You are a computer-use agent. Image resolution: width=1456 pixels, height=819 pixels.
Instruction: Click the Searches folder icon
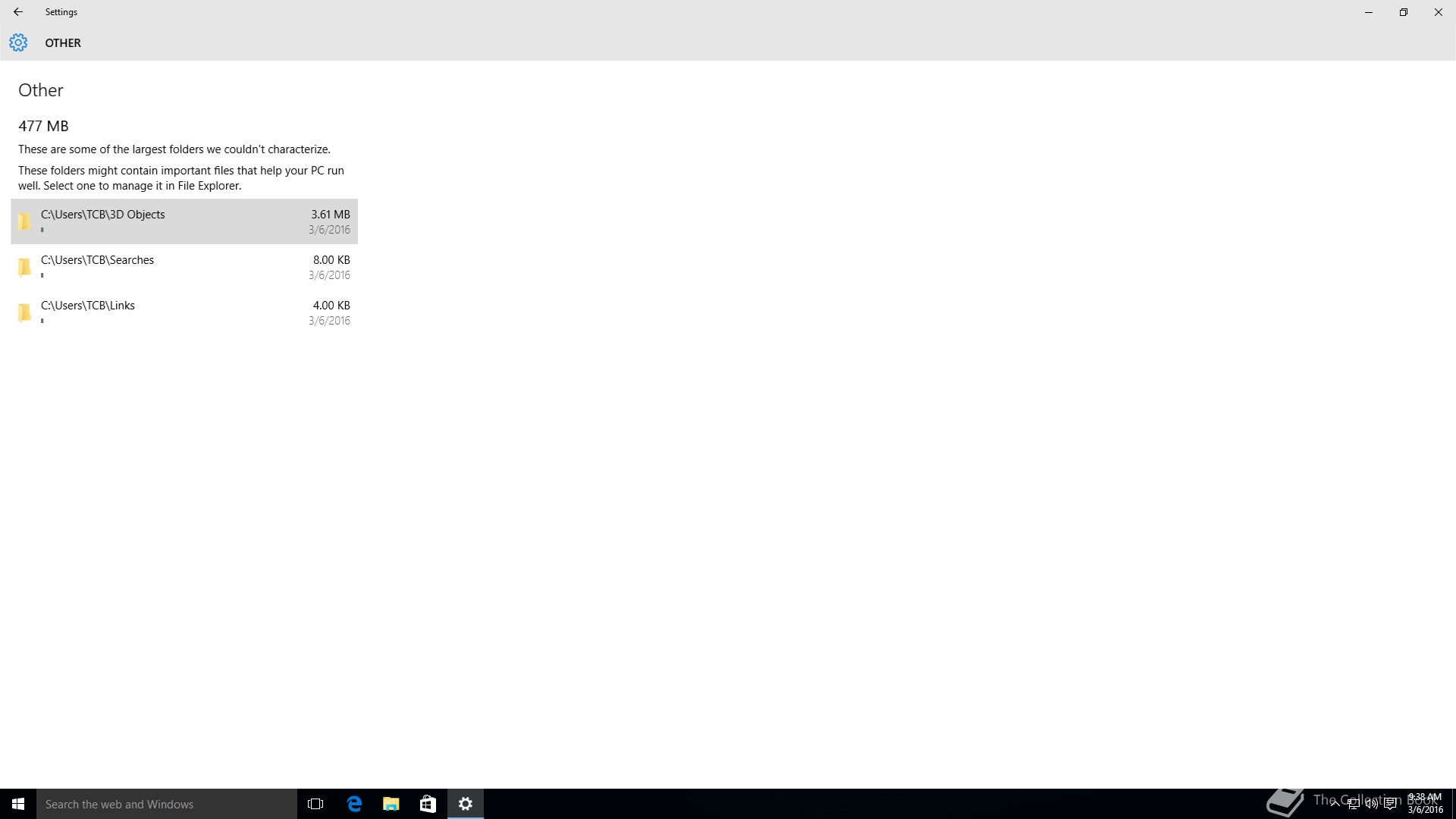[x=25, y=267]
